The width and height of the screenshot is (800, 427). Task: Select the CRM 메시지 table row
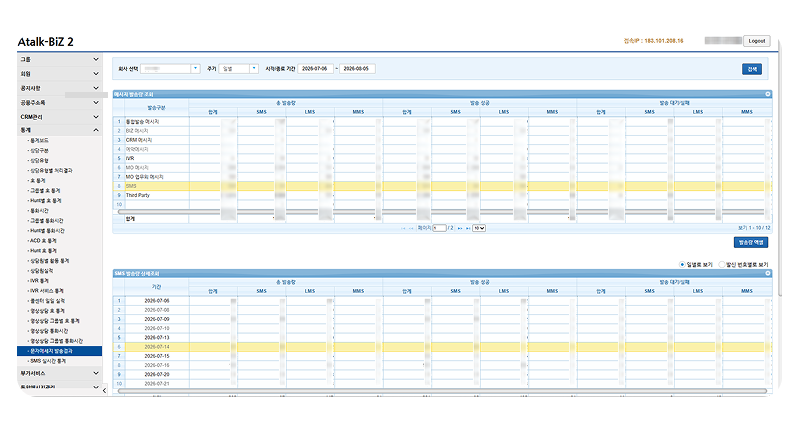tap(442, 140)
